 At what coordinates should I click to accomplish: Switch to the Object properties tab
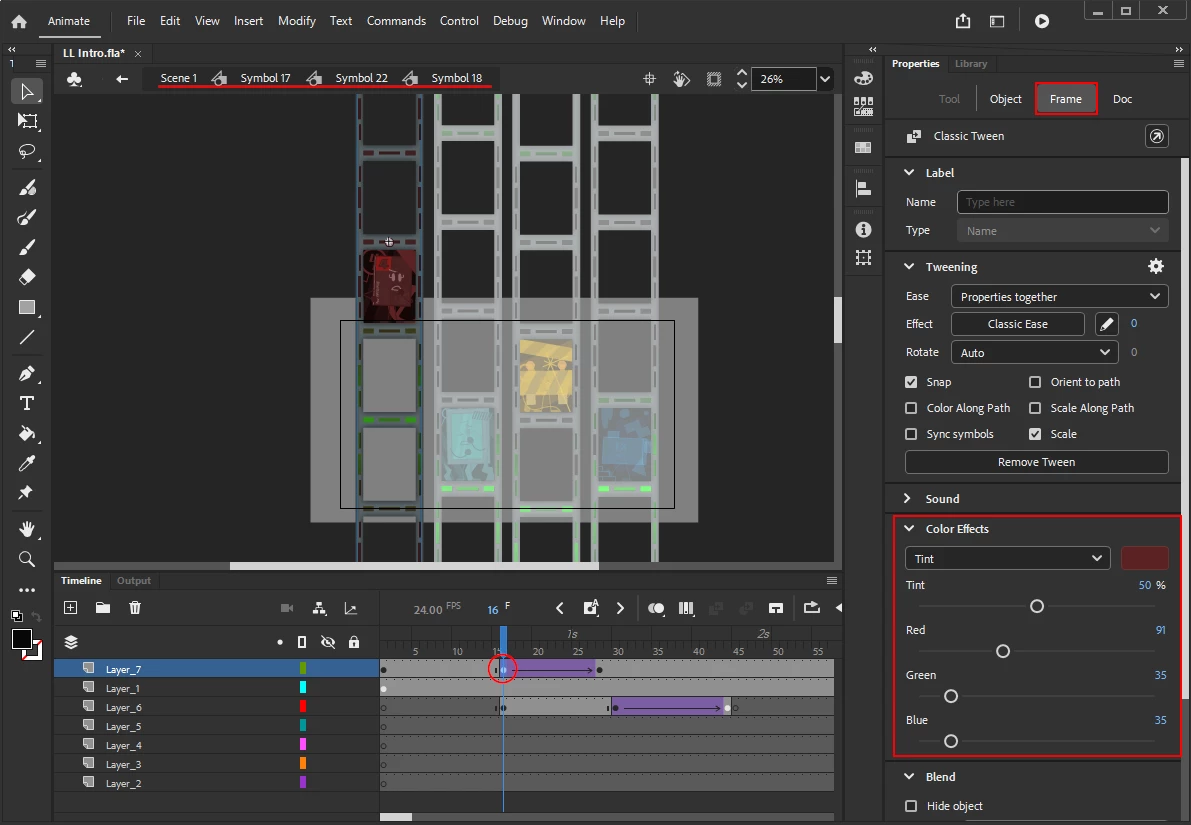pyautogui.click(x=1005, y=99)
